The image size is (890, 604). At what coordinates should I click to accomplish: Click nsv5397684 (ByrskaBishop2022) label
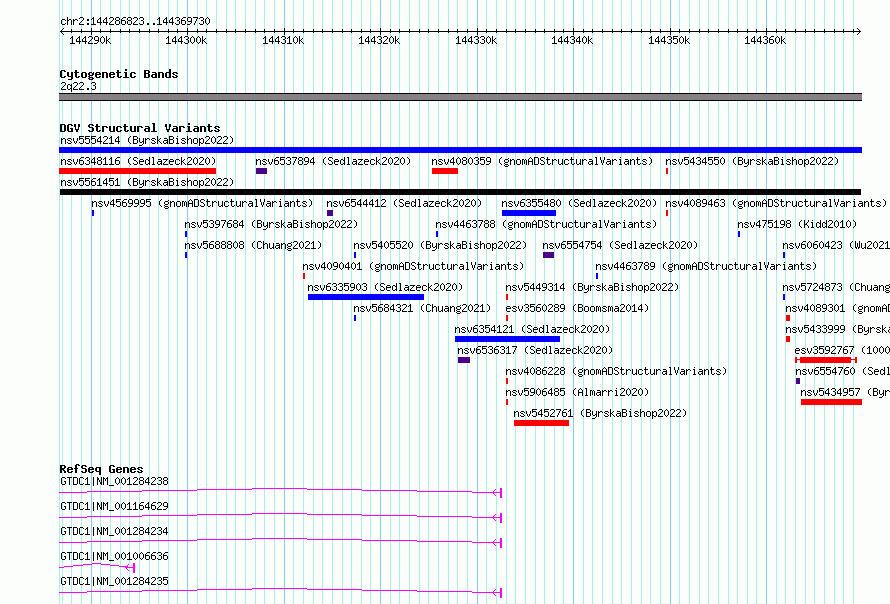(271, 224)
